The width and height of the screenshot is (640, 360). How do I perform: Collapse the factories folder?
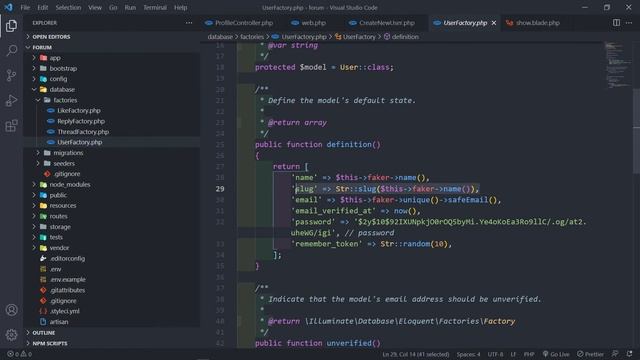pos(65,100)
